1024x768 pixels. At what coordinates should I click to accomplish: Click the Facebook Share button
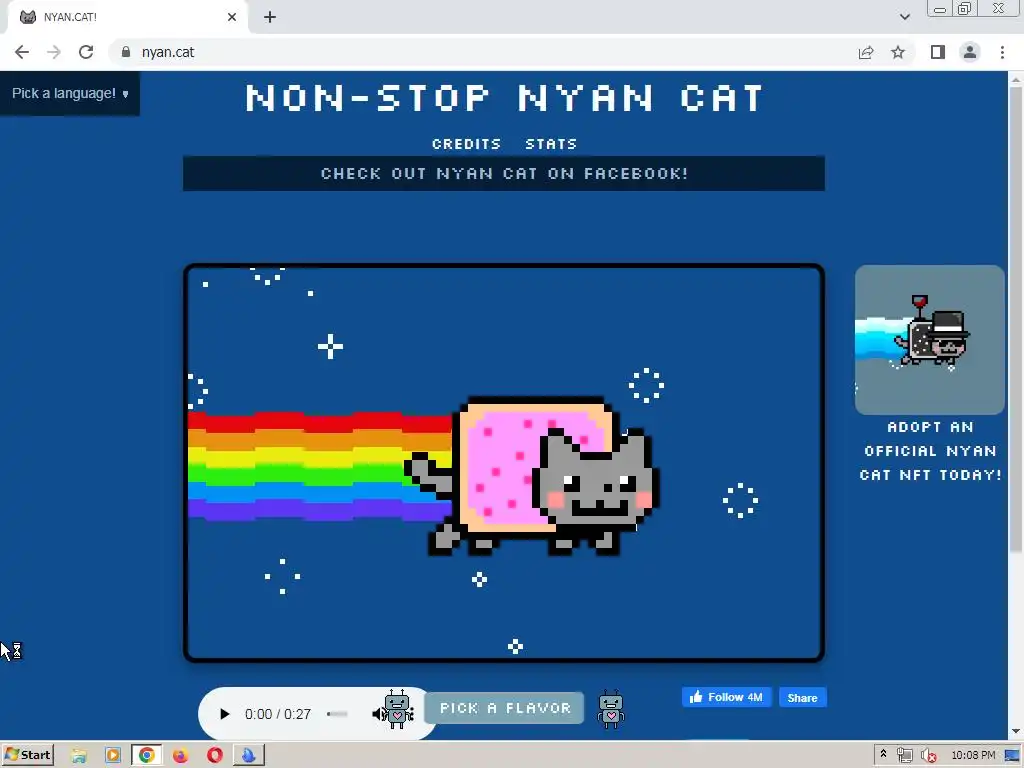click(x=803, y=697)
